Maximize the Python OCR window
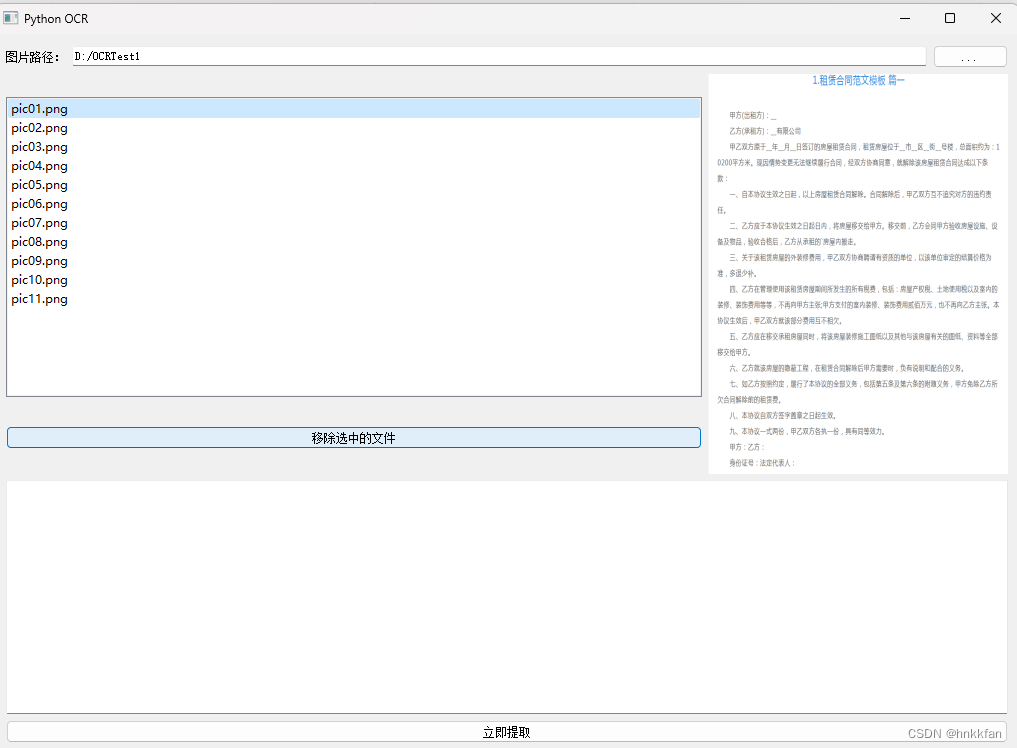The image size is (1017, 748). coord(950,18)
